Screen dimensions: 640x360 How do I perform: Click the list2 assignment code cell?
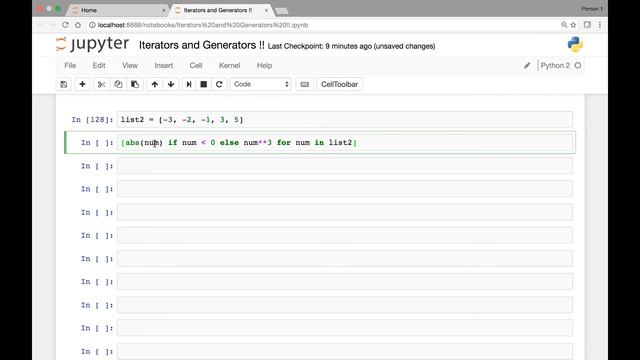pos(345,120)
